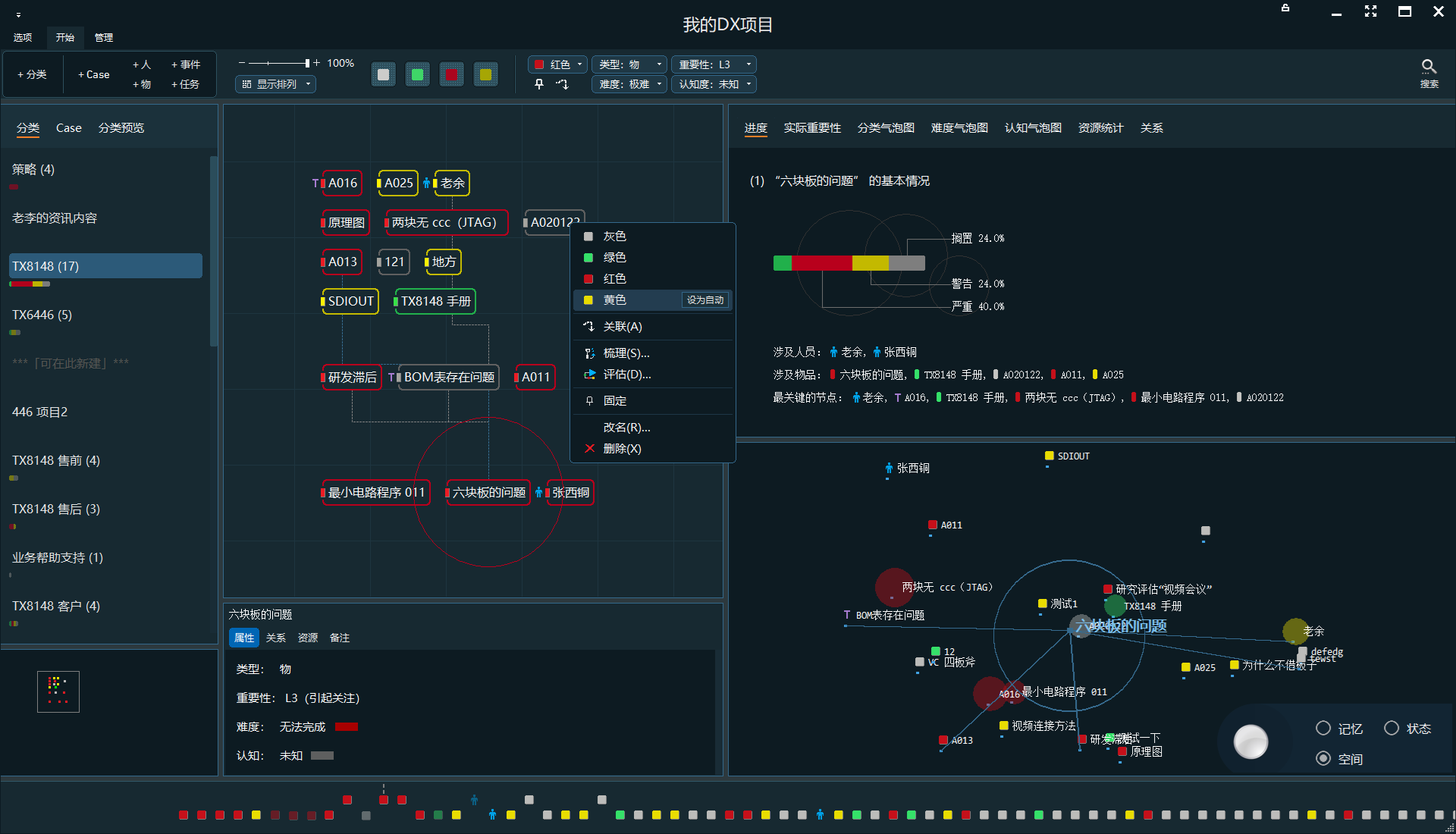Select the 记忆 radio button

coord(1323,729)
